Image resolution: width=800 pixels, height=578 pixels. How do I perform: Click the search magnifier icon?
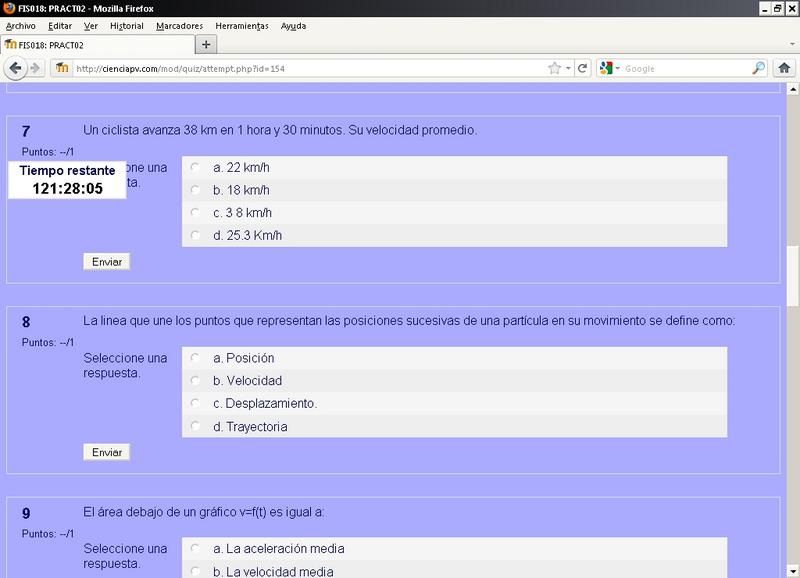pyautogui.click(x=758, y=68)
